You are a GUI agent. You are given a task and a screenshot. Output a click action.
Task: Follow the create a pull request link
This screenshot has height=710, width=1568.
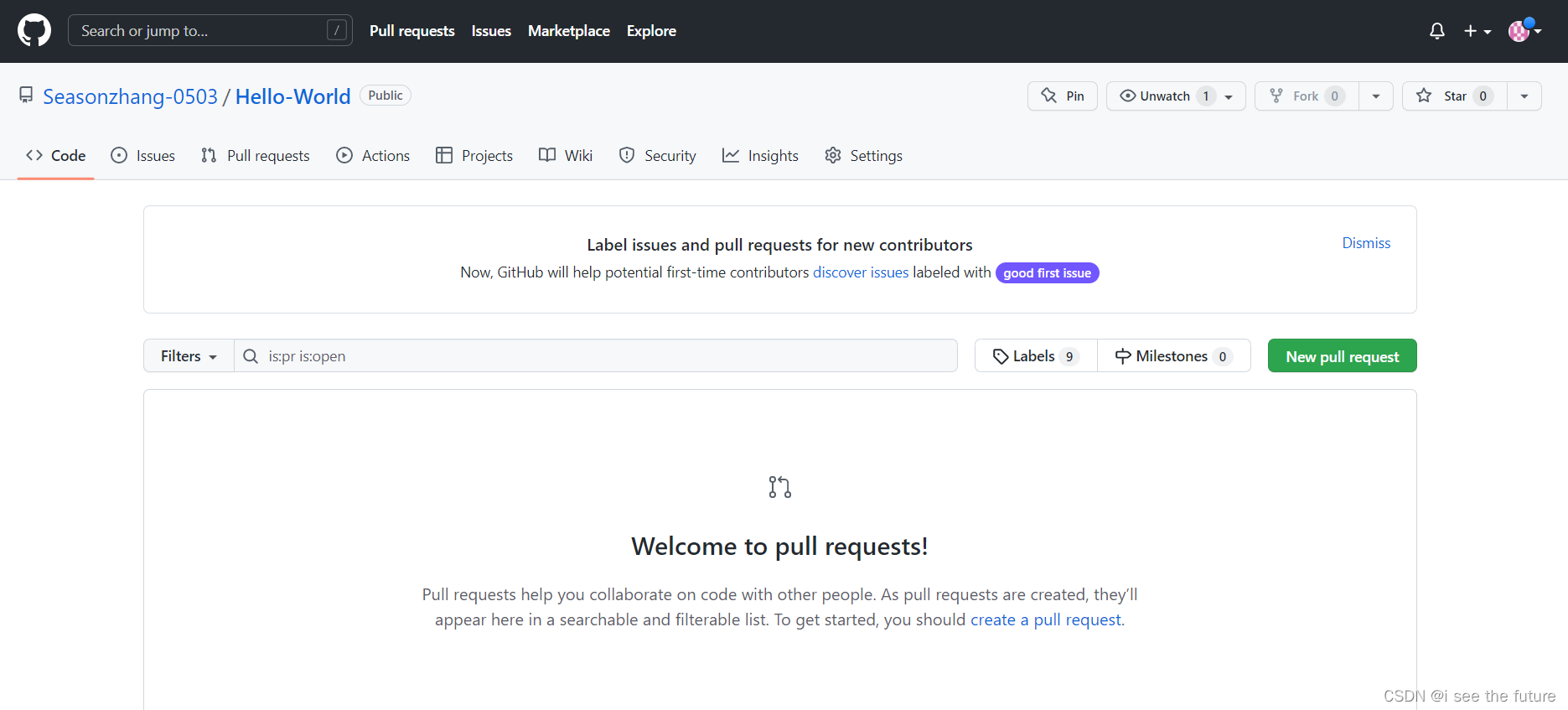tap(1046, 619)
